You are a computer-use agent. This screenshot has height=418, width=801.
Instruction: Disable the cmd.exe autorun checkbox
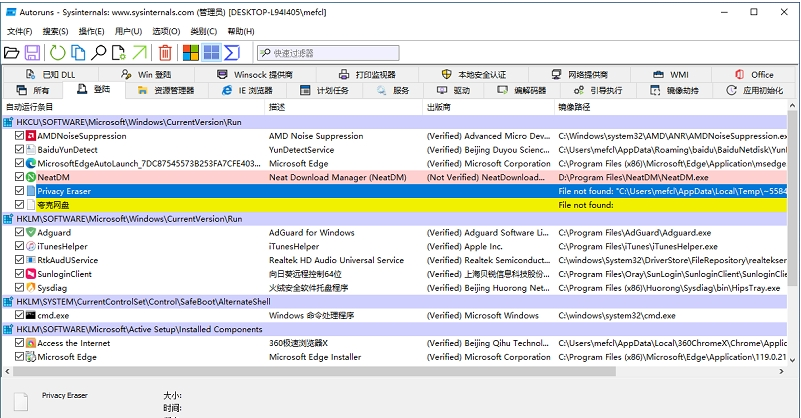pos(19,315)
